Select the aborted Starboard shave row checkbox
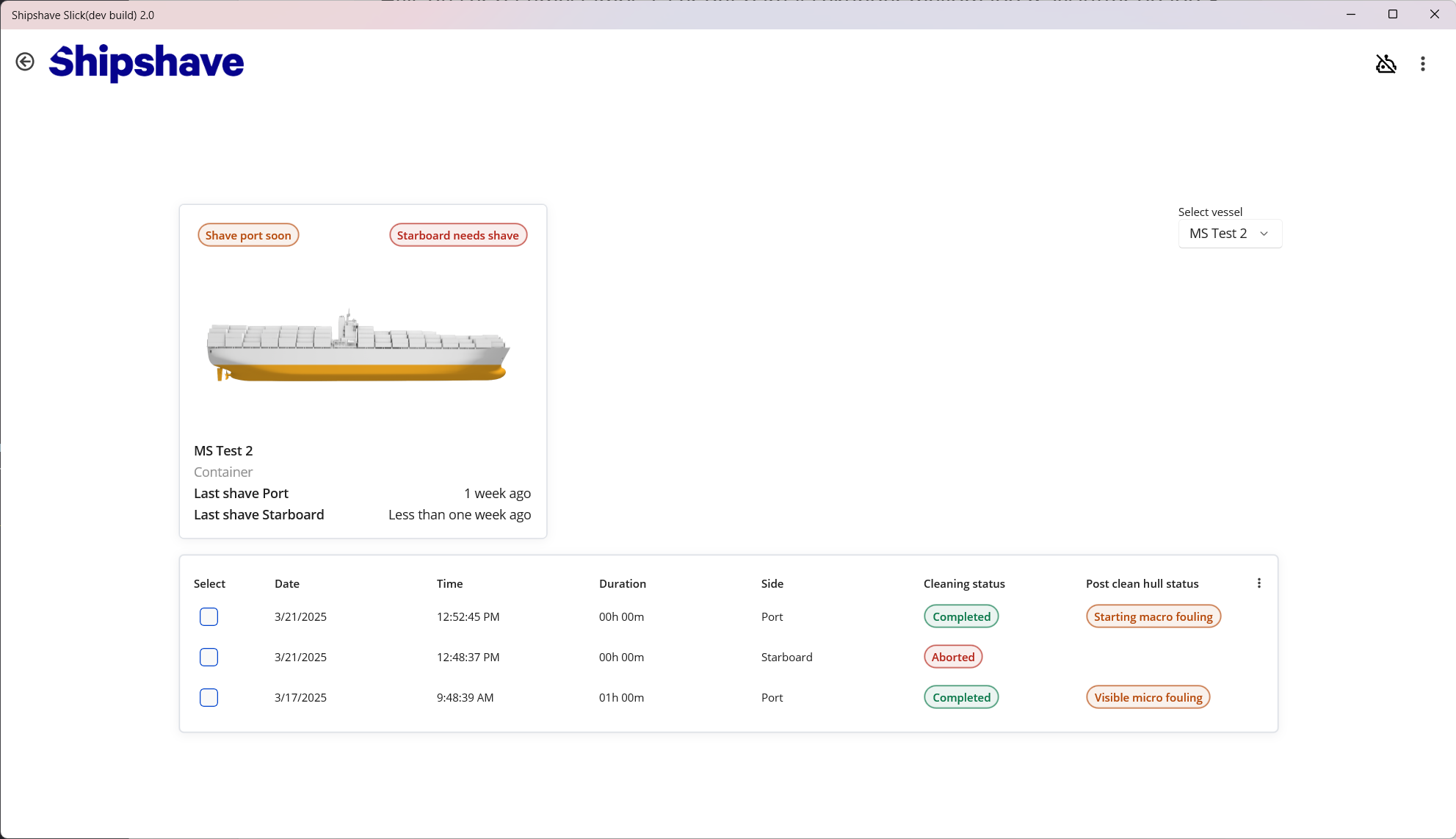This screenshot has width=1456, height=839. (x=209, y=658)
